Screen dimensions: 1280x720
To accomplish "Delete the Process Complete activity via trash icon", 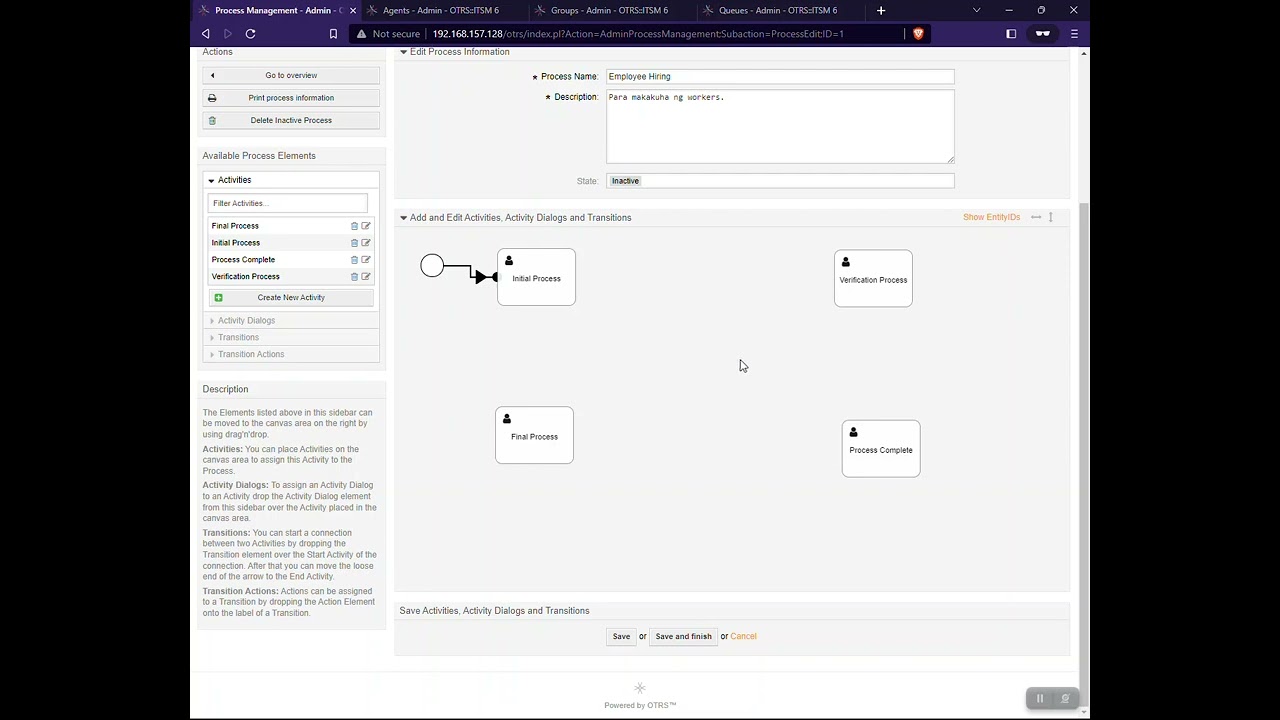I will pos(354,260).
